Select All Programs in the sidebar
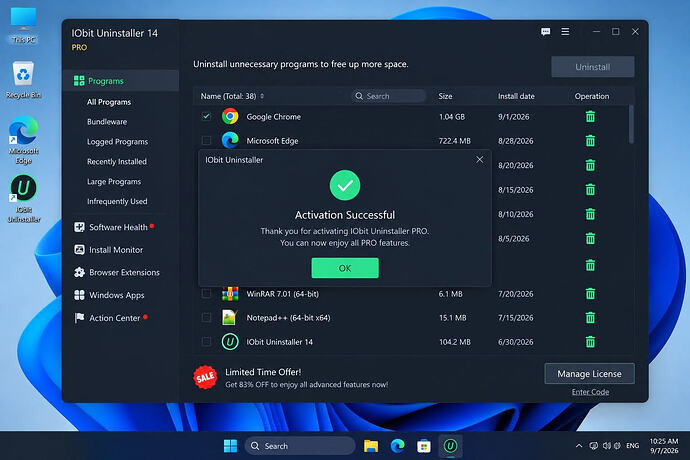 pos(109,102)
